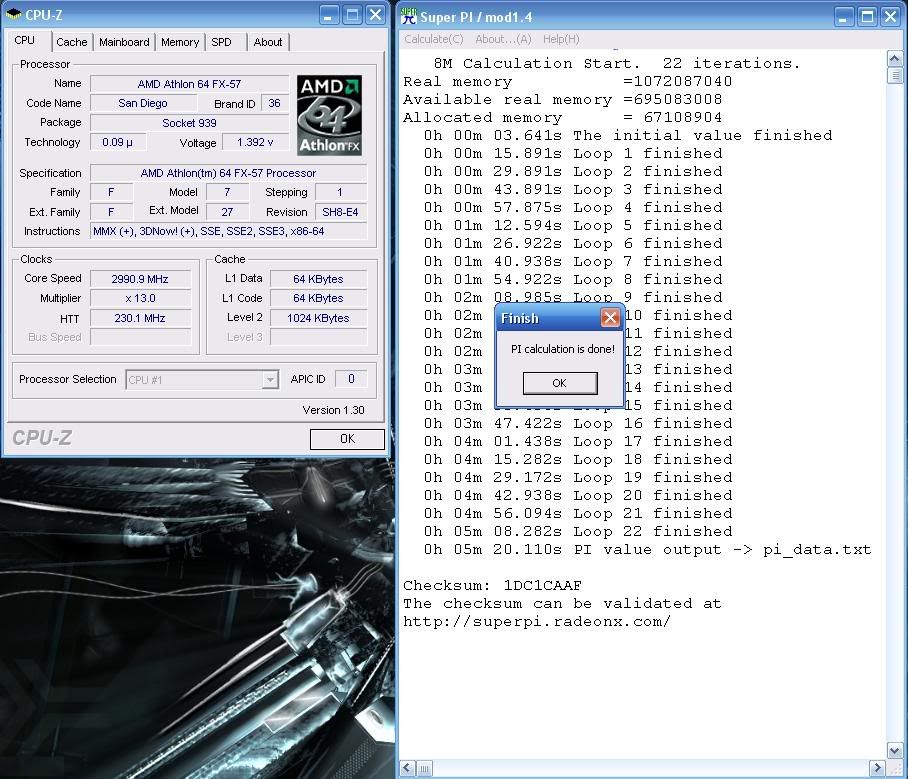Open the Calculate(C) menu in Super PI
908x779 pixels.
coord(434,39)
